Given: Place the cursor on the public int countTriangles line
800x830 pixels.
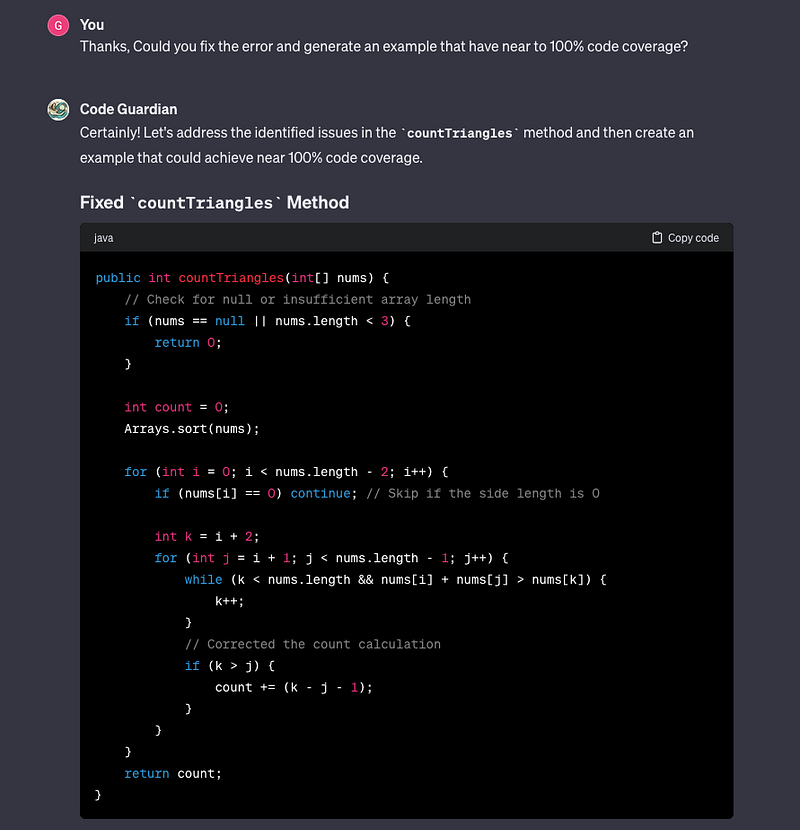Looking at the screenshot, I should click(242, 278).
